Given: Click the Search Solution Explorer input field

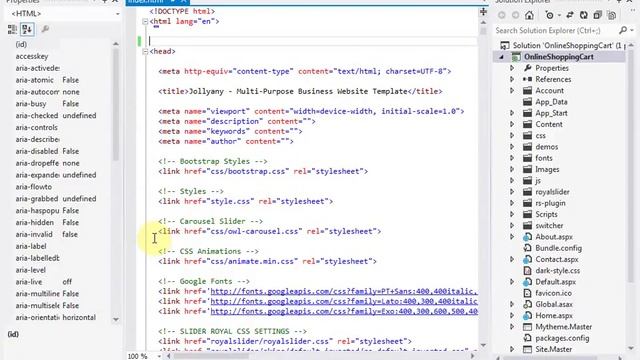Looking at the screenshot, I should point(555,30).
